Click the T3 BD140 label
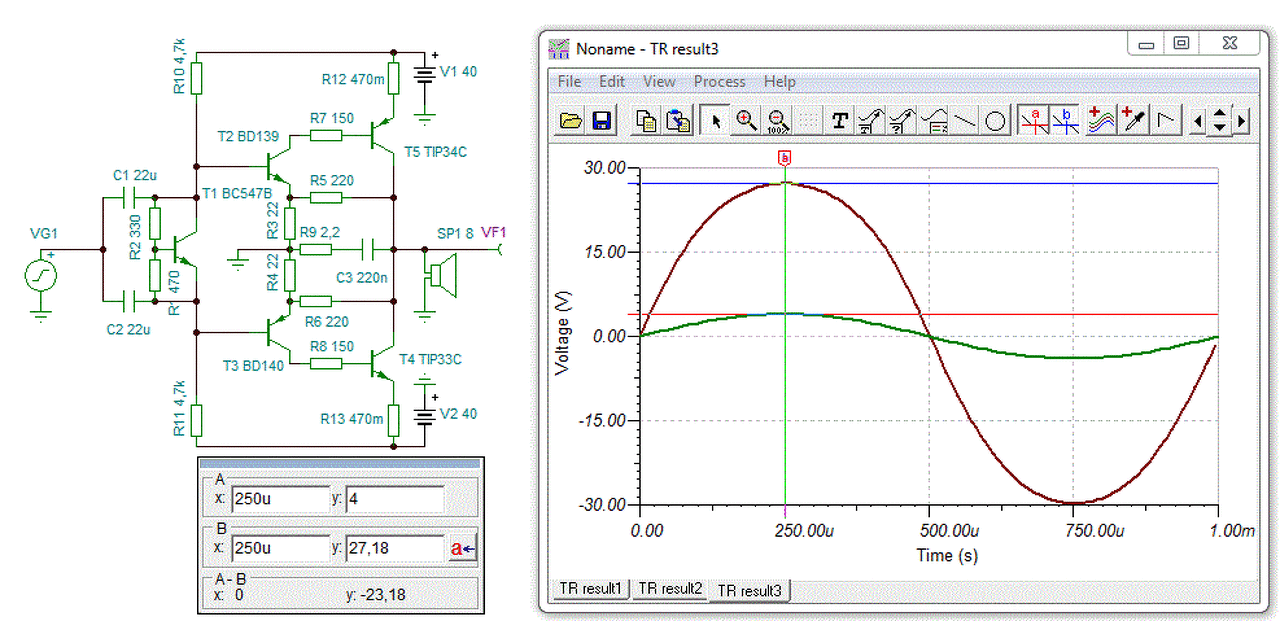The width and height of the screenshot is (1280, 621). point(252,365)
